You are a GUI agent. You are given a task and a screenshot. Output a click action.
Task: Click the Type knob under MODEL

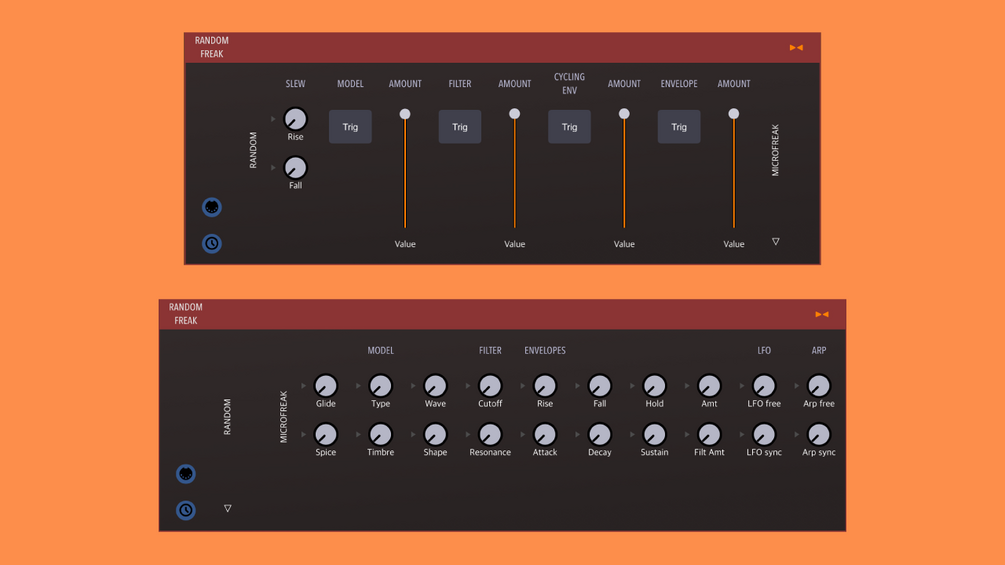[381, 386]
